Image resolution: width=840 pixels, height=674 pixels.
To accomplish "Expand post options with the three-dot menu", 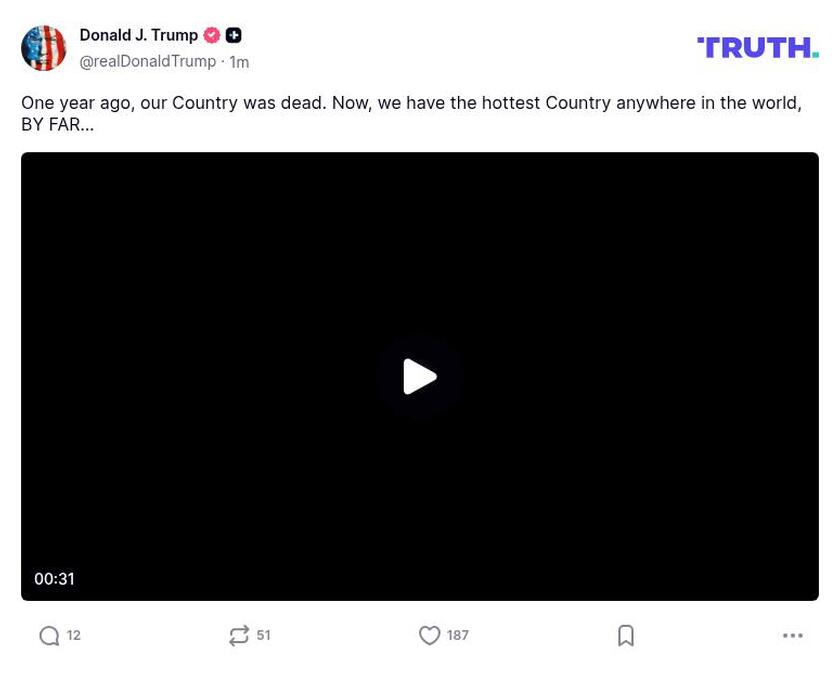I will pos(791,635).
